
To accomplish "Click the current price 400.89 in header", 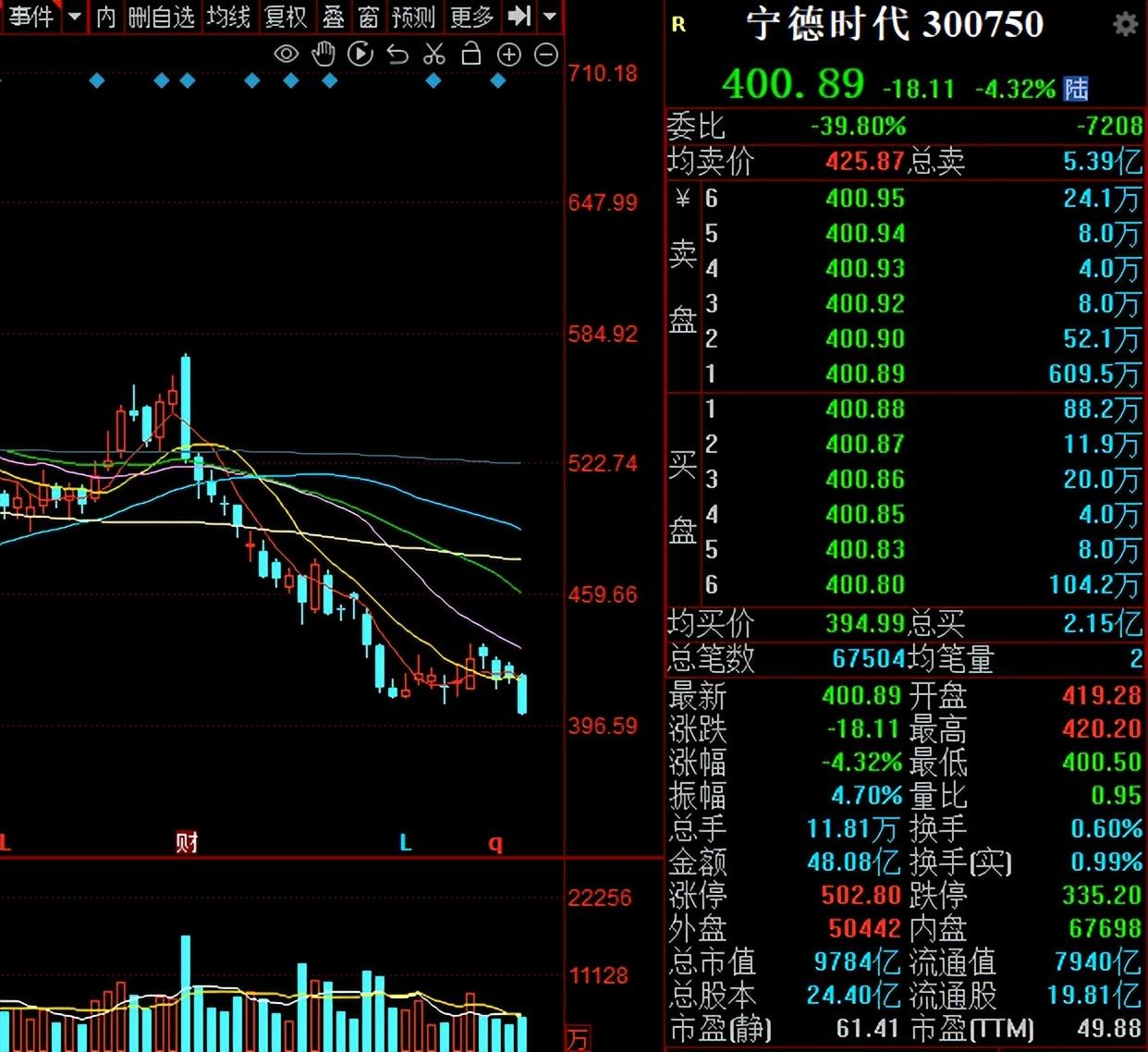I will (x=793, y=84).
